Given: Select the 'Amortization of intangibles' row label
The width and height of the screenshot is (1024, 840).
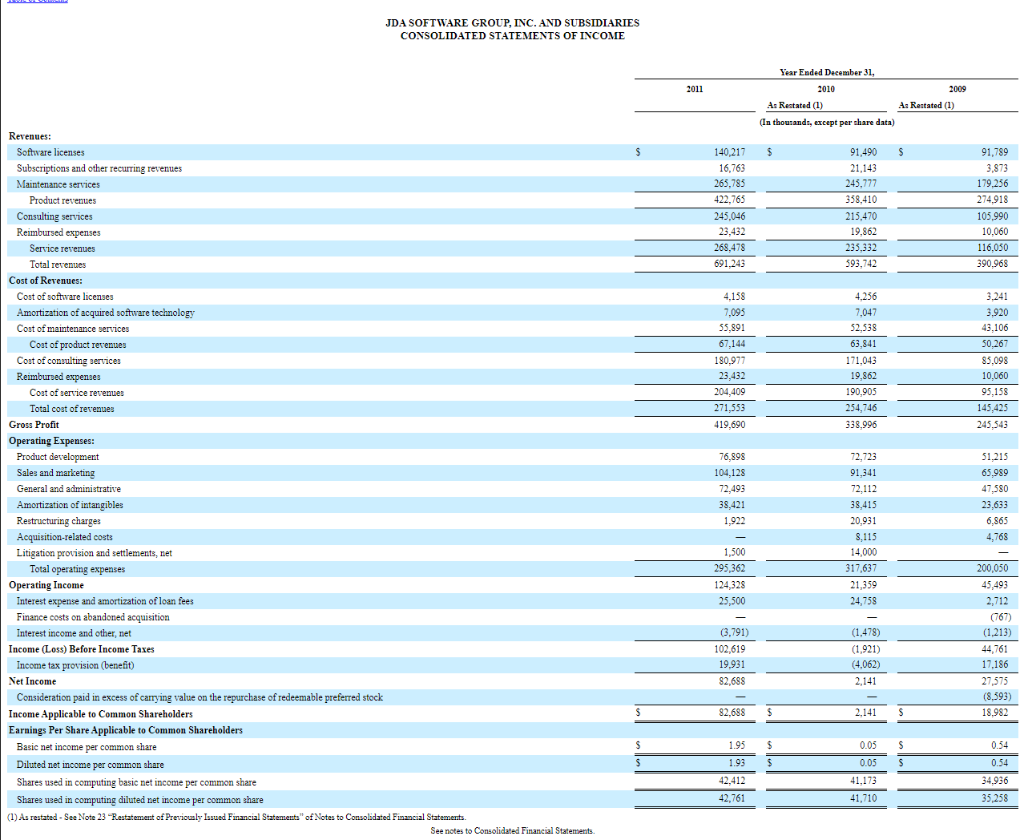Looking at the screenshot, I should [x=70, y=505].
